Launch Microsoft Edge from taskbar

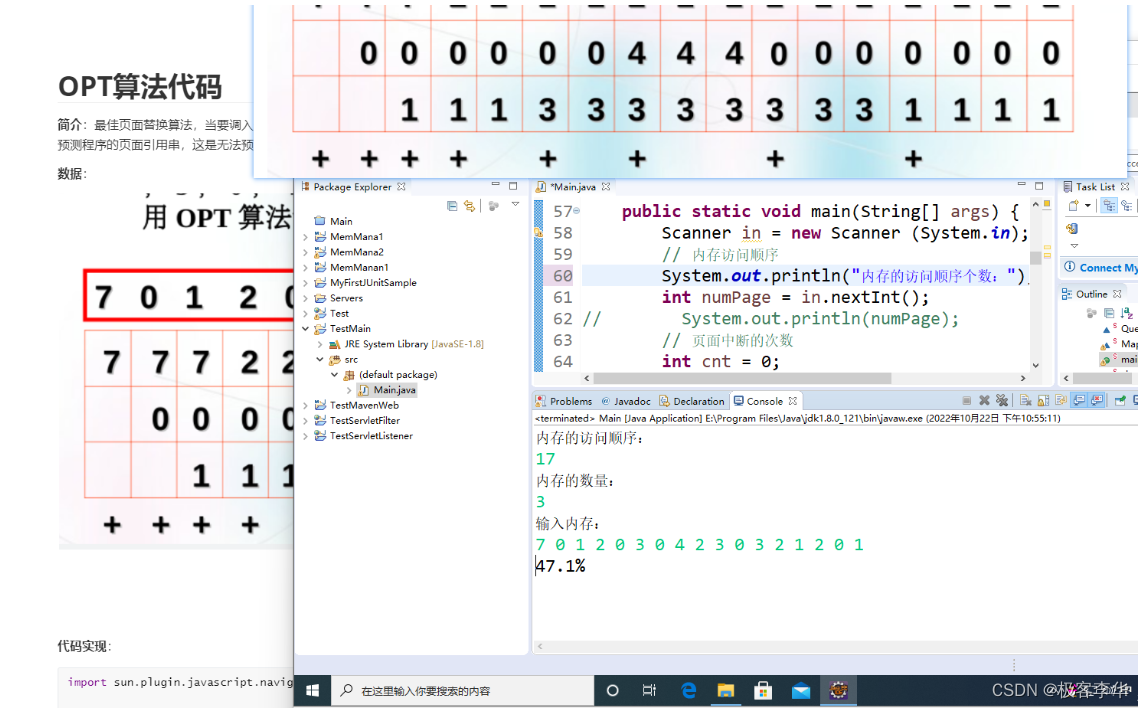tap(688, 691)
